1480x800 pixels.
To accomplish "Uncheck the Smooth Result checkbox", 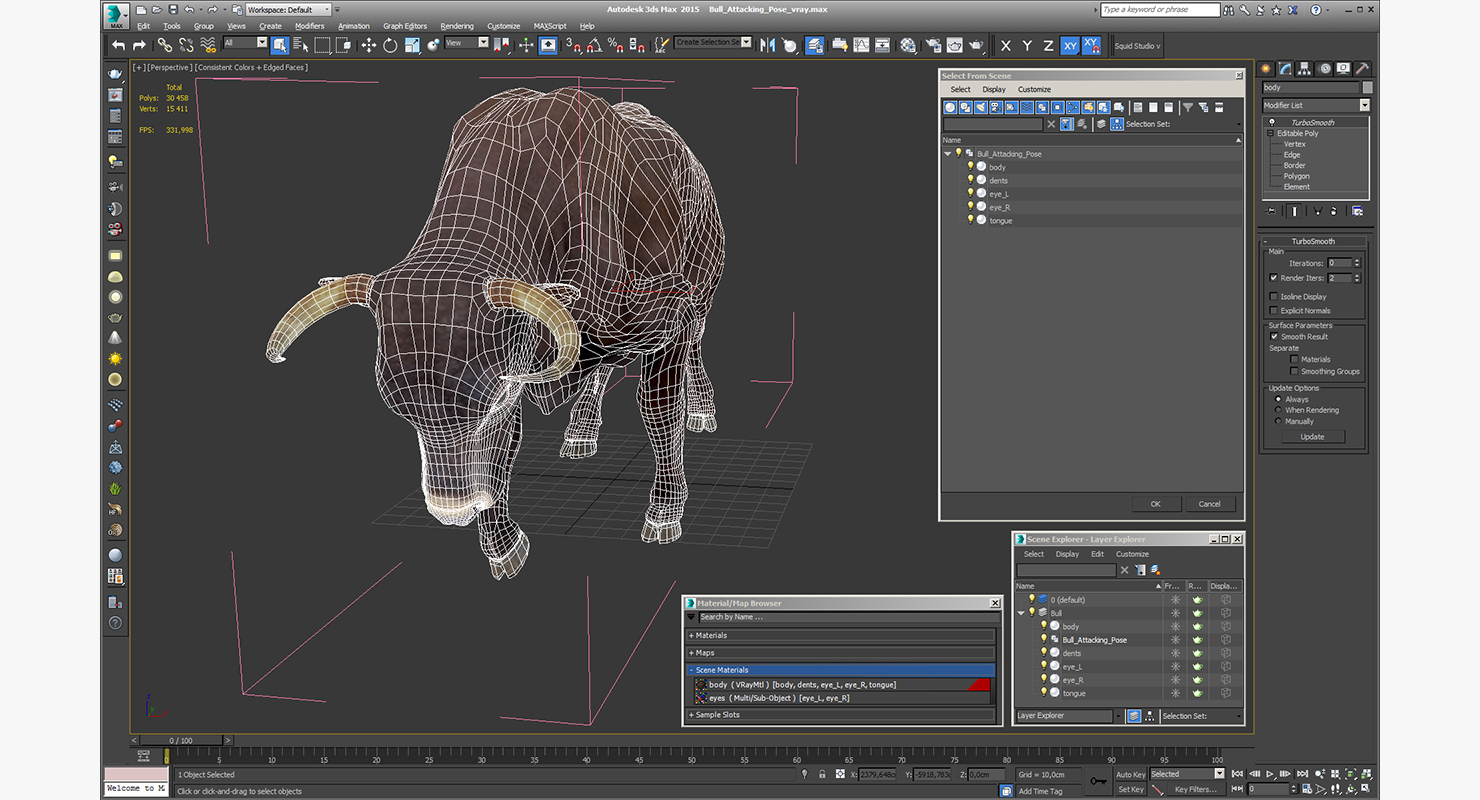I will 1274,337.
